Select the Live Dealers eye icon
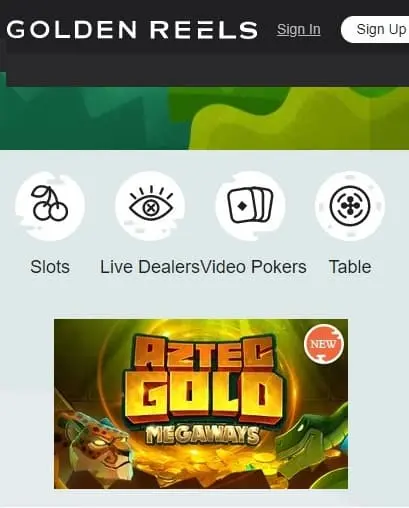 pyautogui.click(x=150, y=206)
